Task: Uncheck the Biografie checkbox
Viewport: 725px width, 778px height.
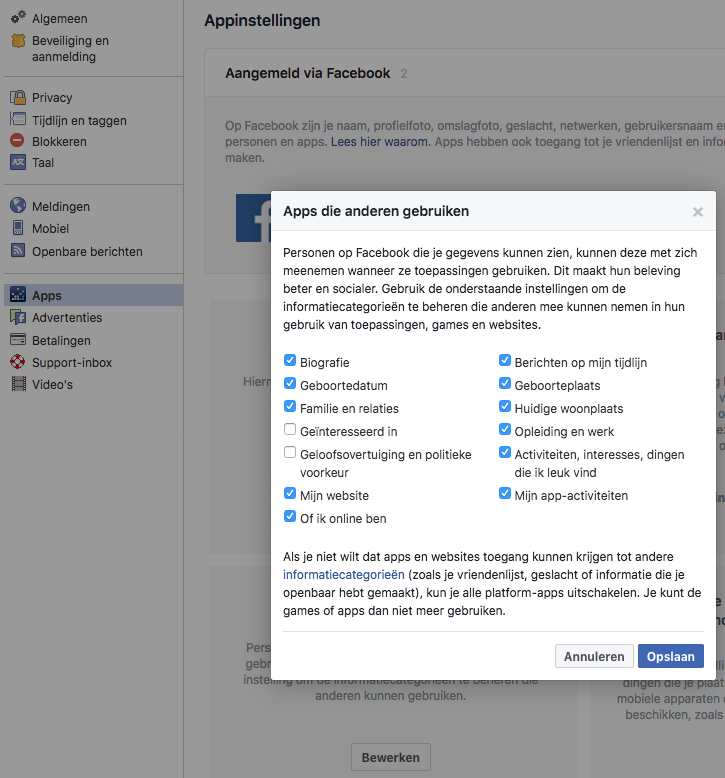Action: (x=290, y=362)
